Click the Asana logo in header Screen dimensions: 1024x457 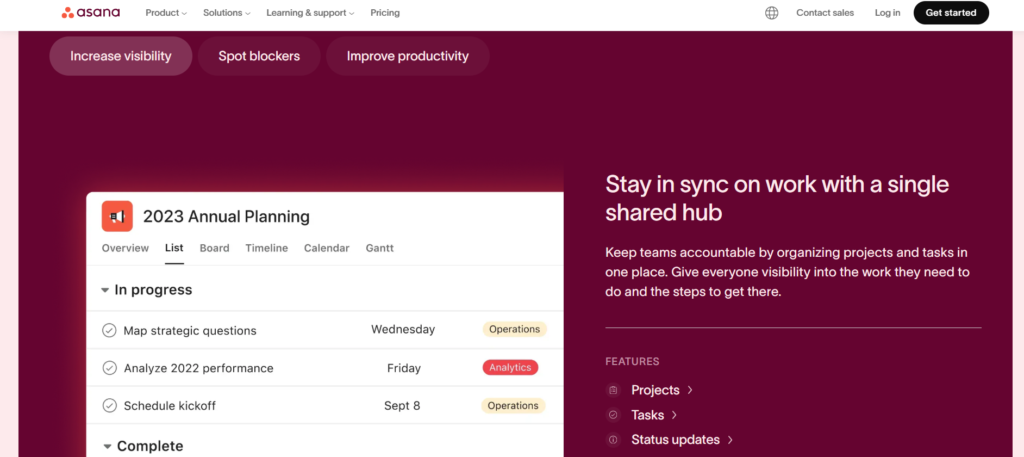tap(91, 13)
